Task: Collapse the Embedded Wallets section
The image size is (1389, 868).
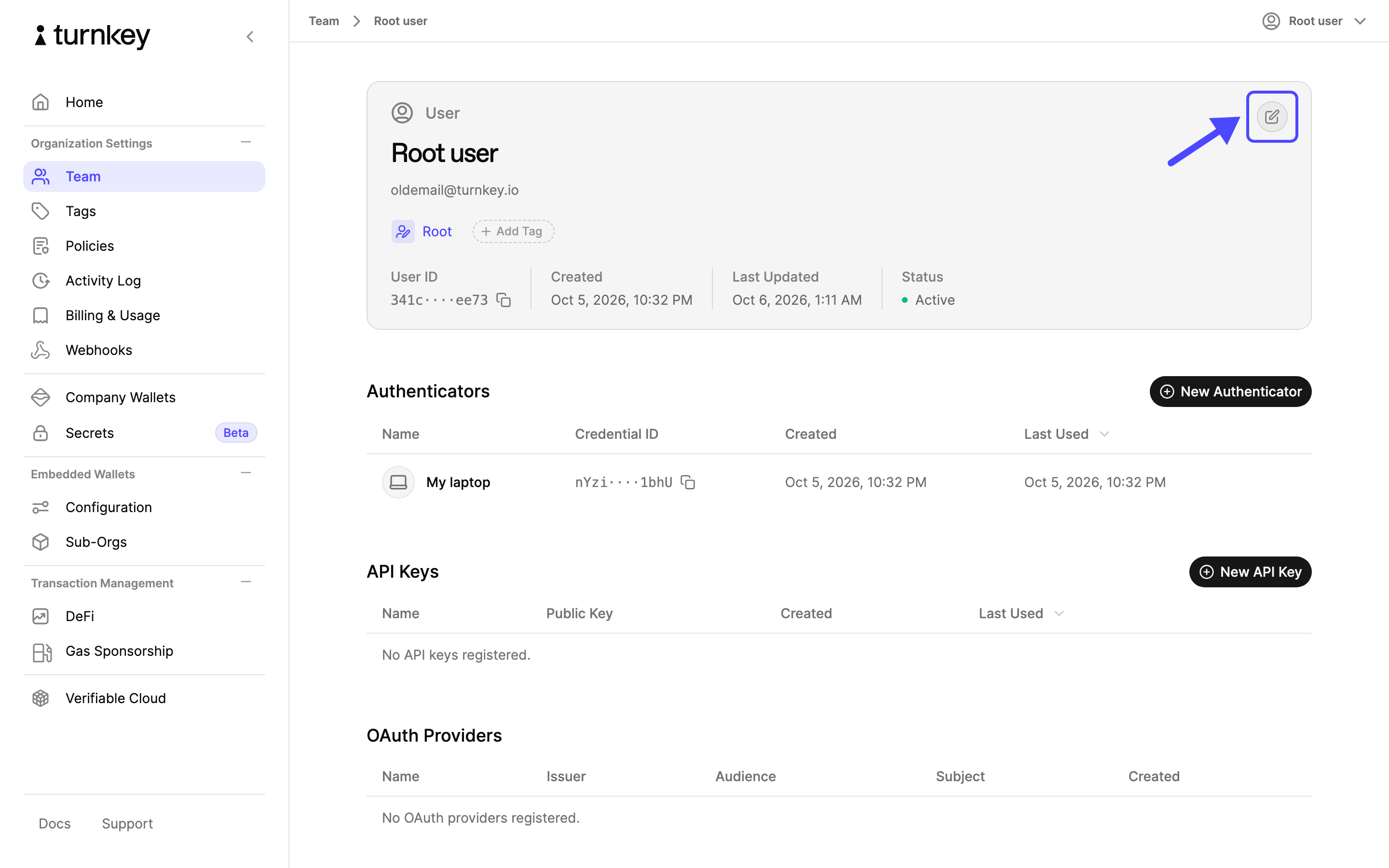Action: [x=245, y=473]
